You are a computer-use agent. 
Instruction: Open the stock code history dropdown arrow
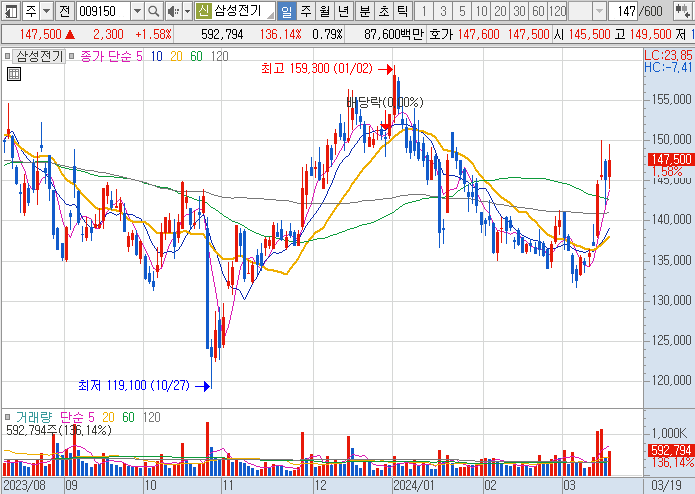click(x=137, y=11)
